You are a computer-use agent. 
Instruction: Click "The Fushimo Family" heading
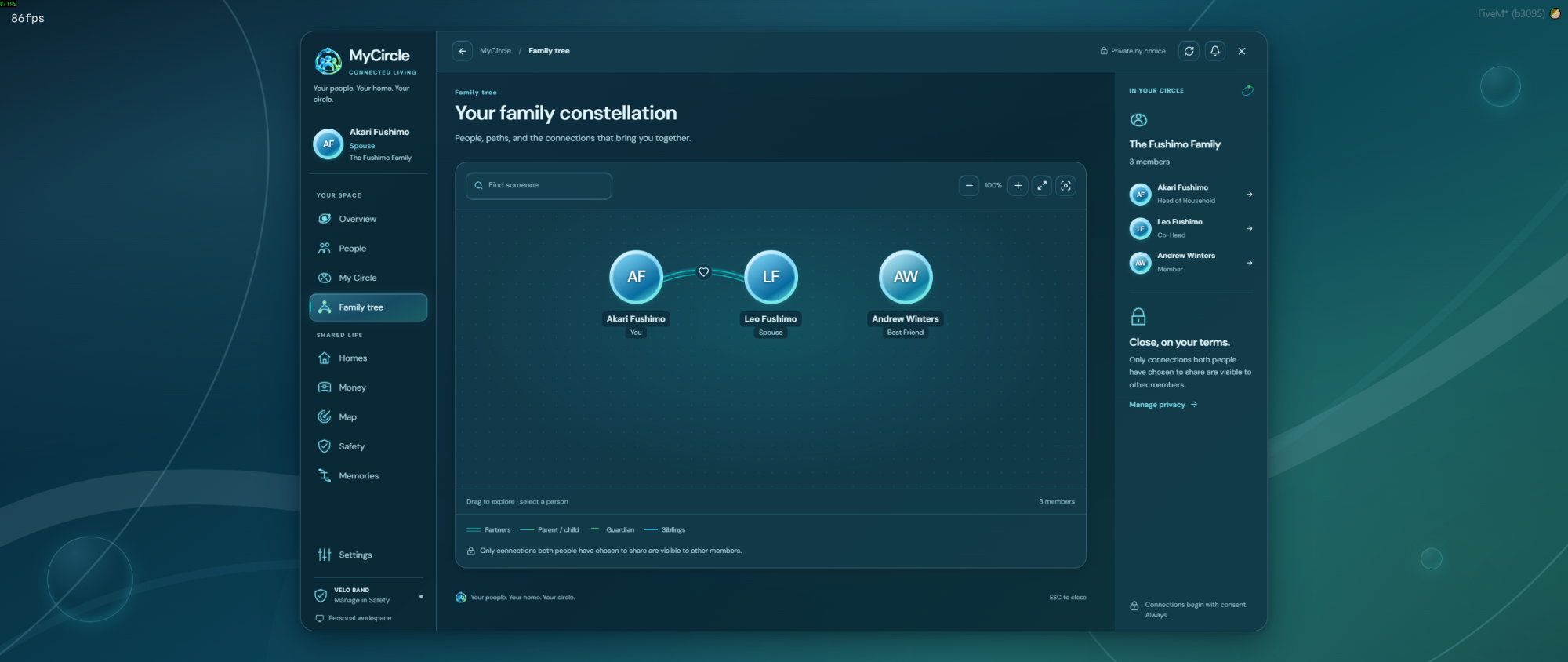click(x=1174, y=144)
